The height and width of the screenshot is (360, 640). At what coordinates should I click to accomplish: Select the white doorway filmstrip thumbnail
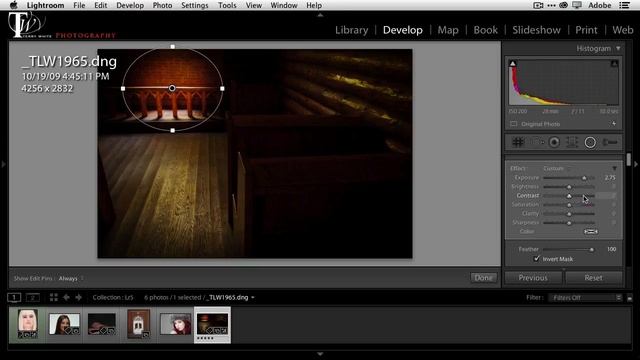click(x=138, y=324)
